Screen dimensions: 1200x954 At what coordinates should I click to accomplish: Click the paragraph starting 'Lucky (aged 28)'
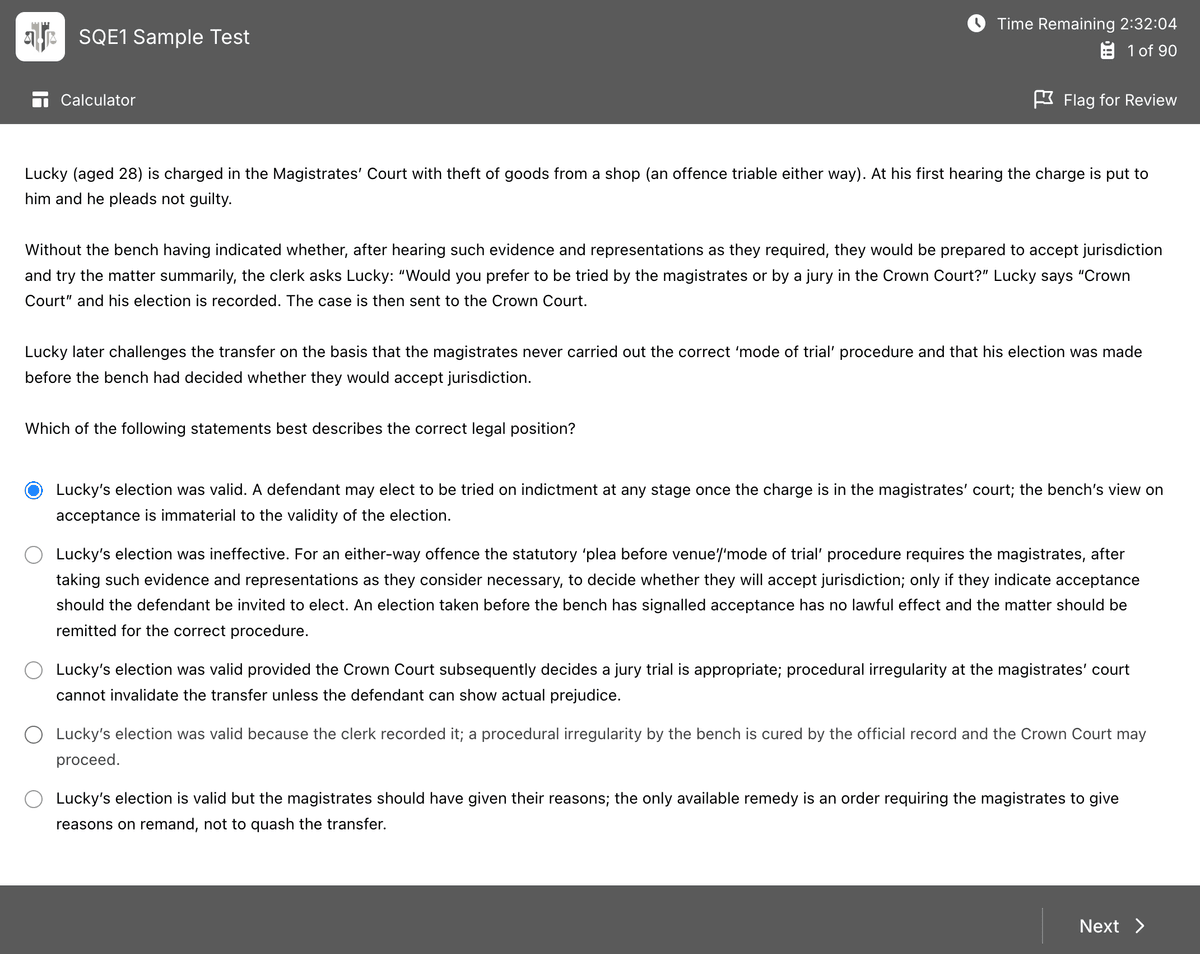click(x=586, y=186)
